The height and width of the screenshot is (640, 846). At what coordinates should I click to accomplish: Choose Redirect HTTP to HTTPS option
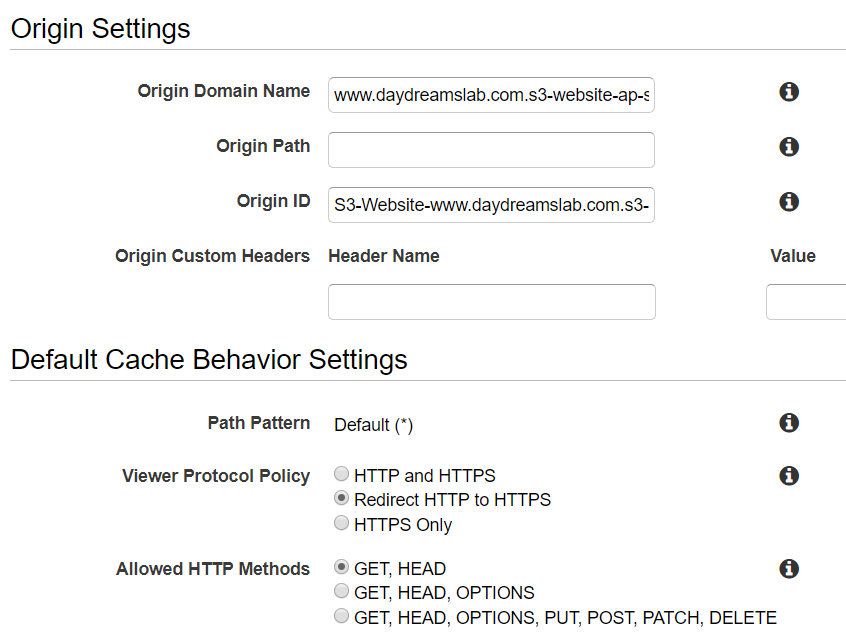coord(342,499)
